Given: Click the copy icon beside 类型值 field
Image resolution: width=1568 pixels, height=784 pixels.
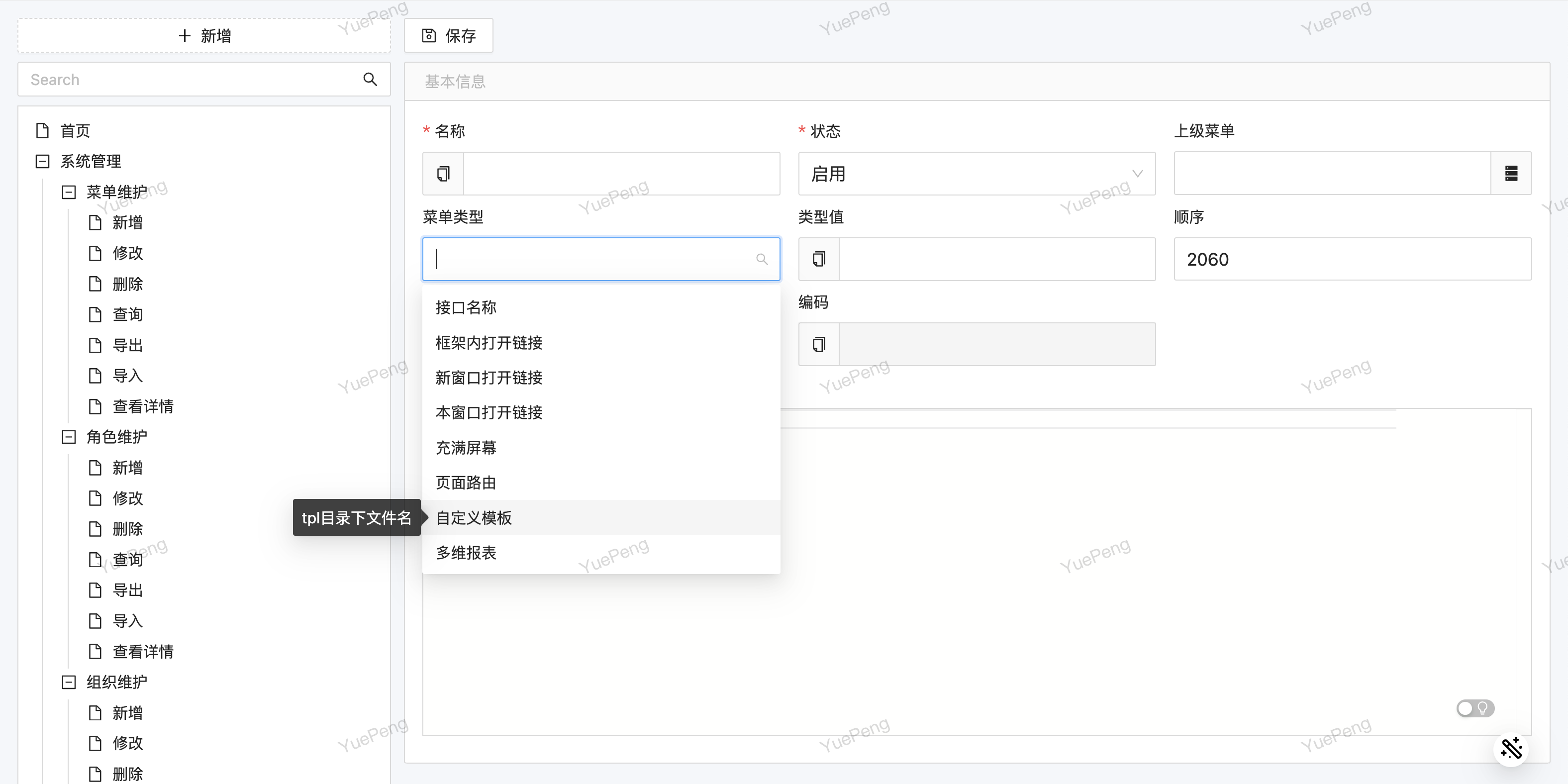Looking at the screenshot, I should [819, 259].
